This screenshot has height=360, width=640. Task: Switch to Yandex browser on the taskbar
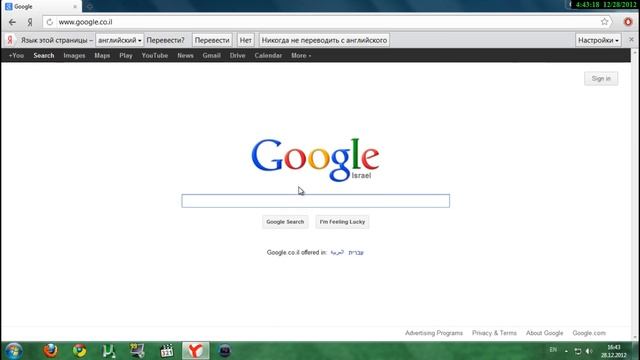196,351
